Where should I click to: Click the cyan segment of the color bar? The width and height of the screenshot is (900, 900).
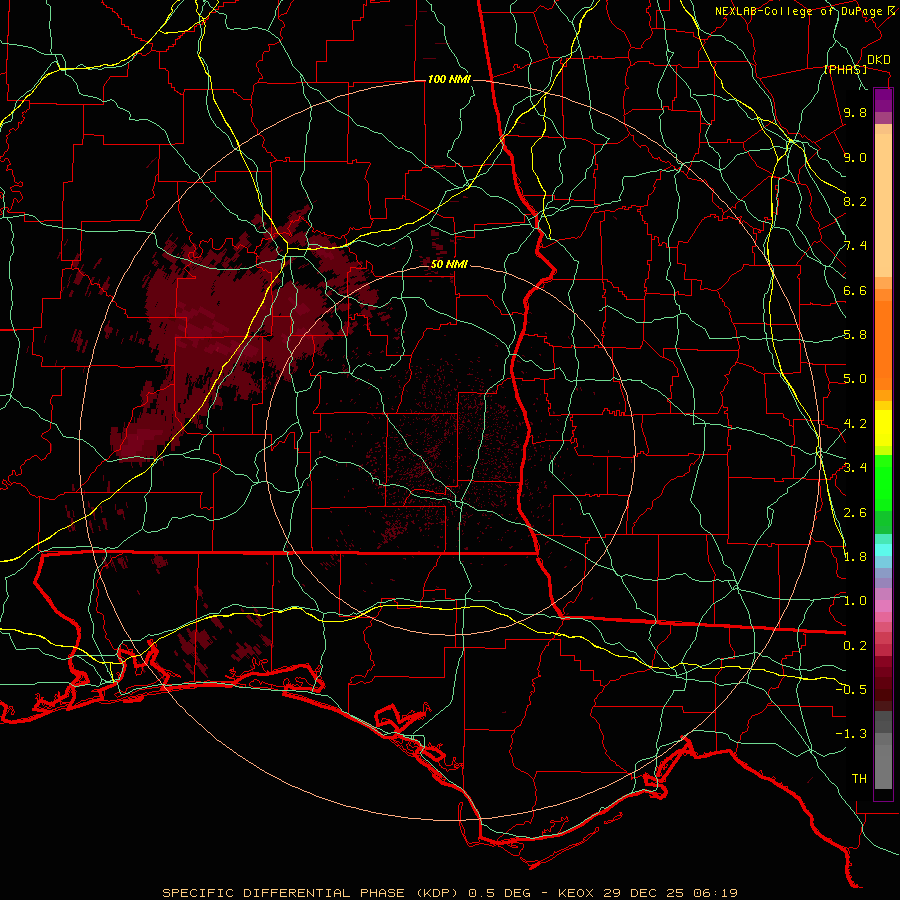click(x=883, y=549)
